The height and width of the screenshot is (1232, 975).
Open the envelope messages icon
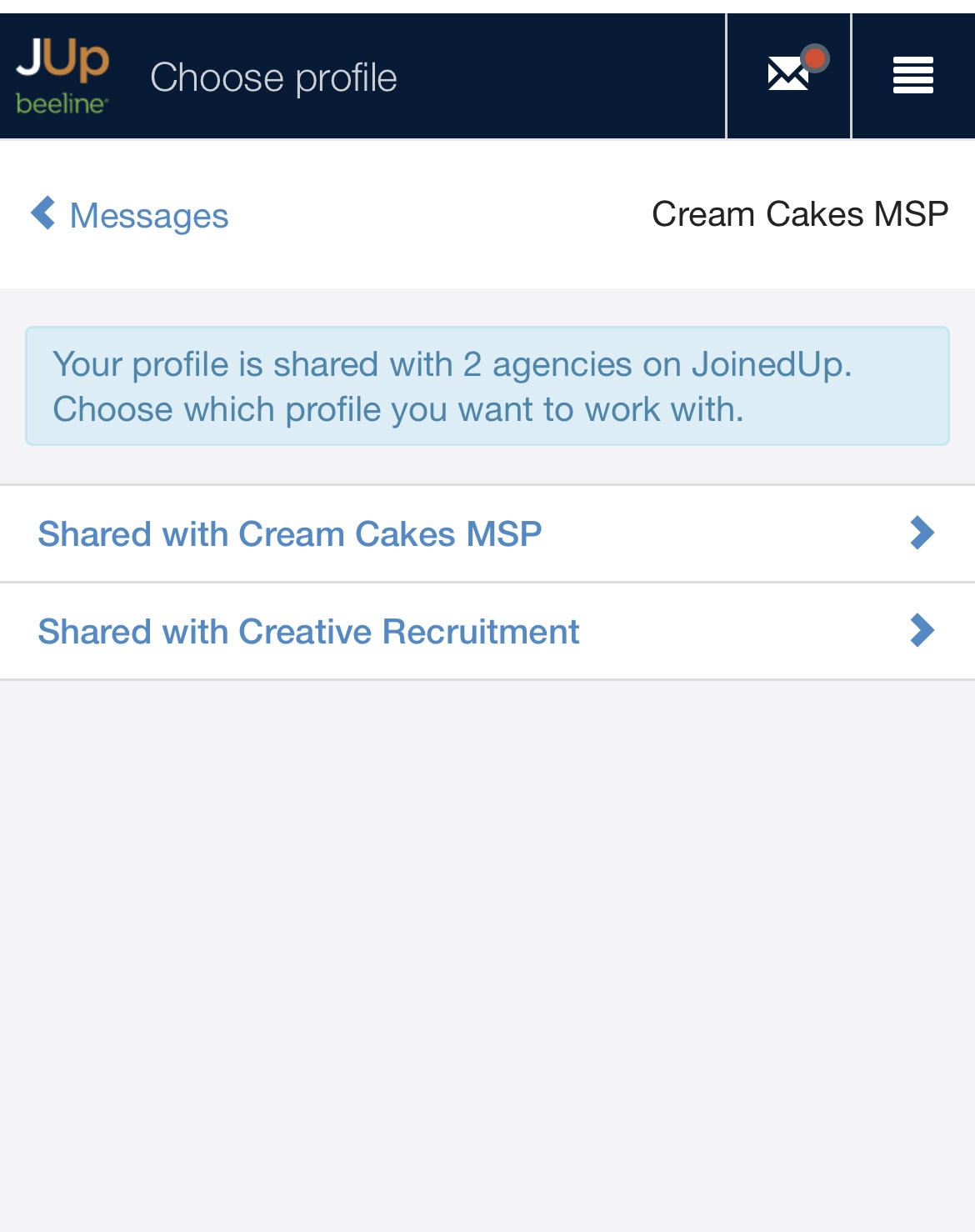pos(787,75)
